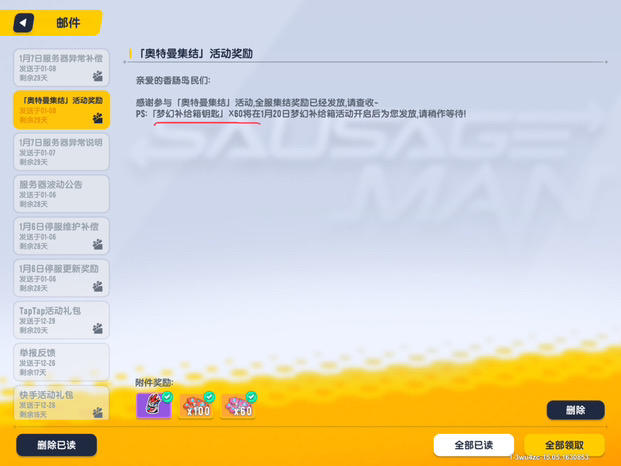621x466 pixels.
Task: Select the 「奥特曼集结」活动奖励 mail item
Action: [61, 110]
